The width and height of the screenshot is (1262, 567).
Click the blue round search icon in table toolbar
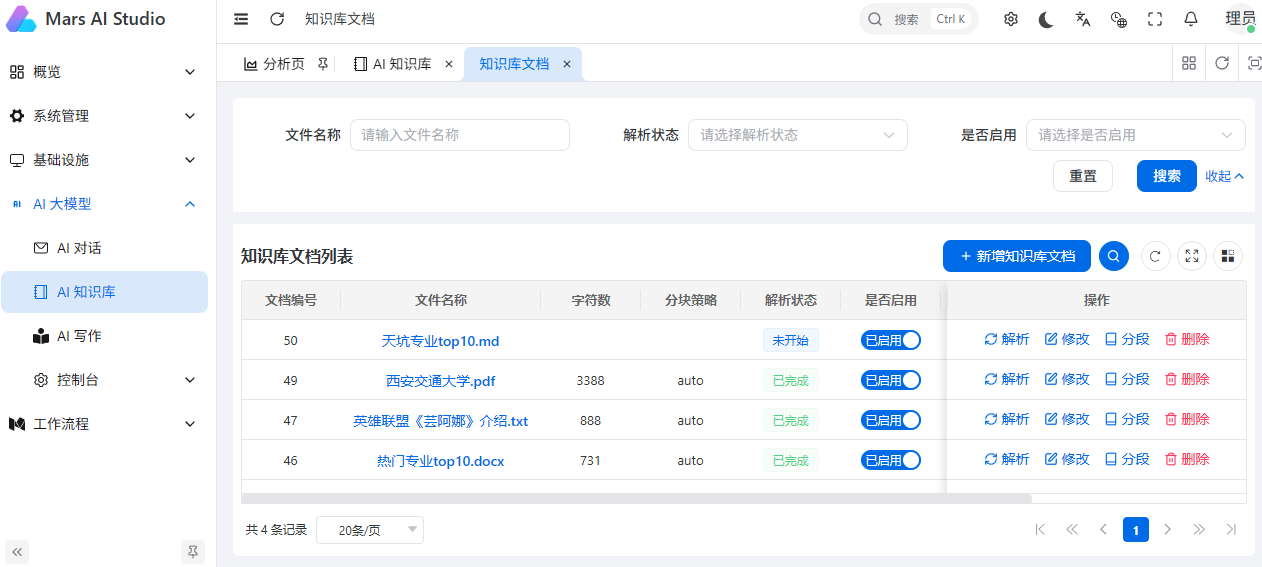click(x=1114, y=256)
